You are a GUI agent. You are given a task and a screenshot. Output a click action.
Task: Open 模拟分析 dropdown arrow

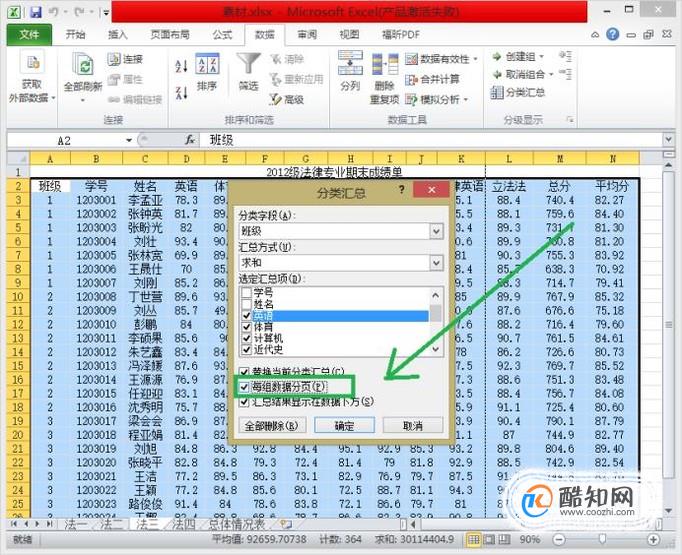click(x=466, y=100)
